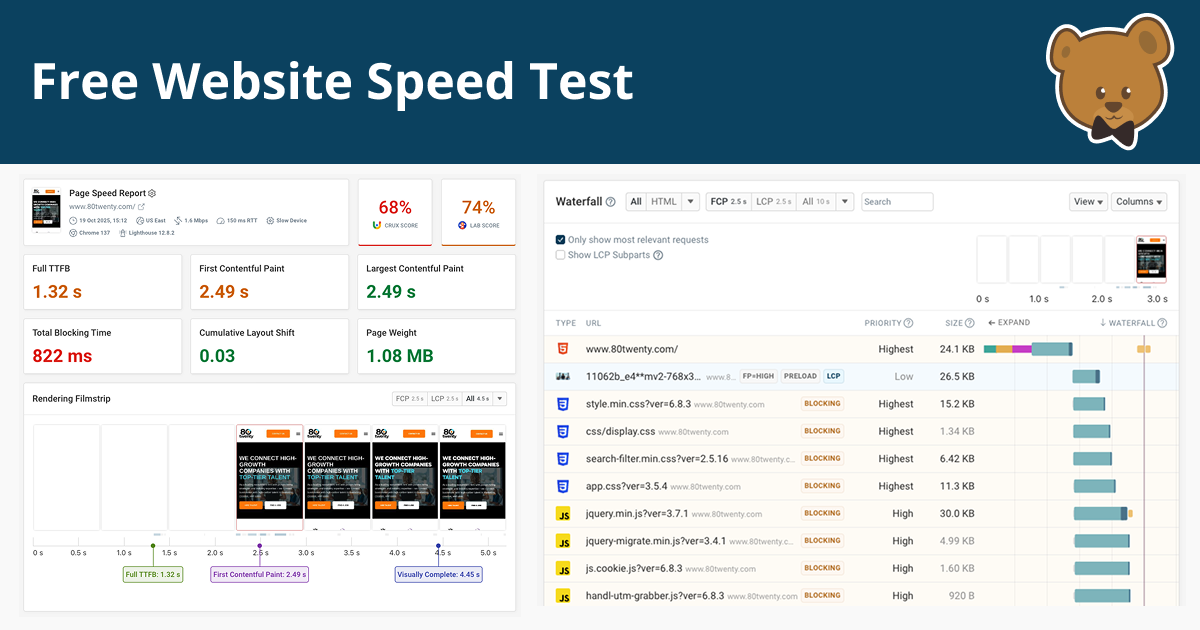
Task: Click the help icon next to Waterfall title
Action: tap(611, 202)
